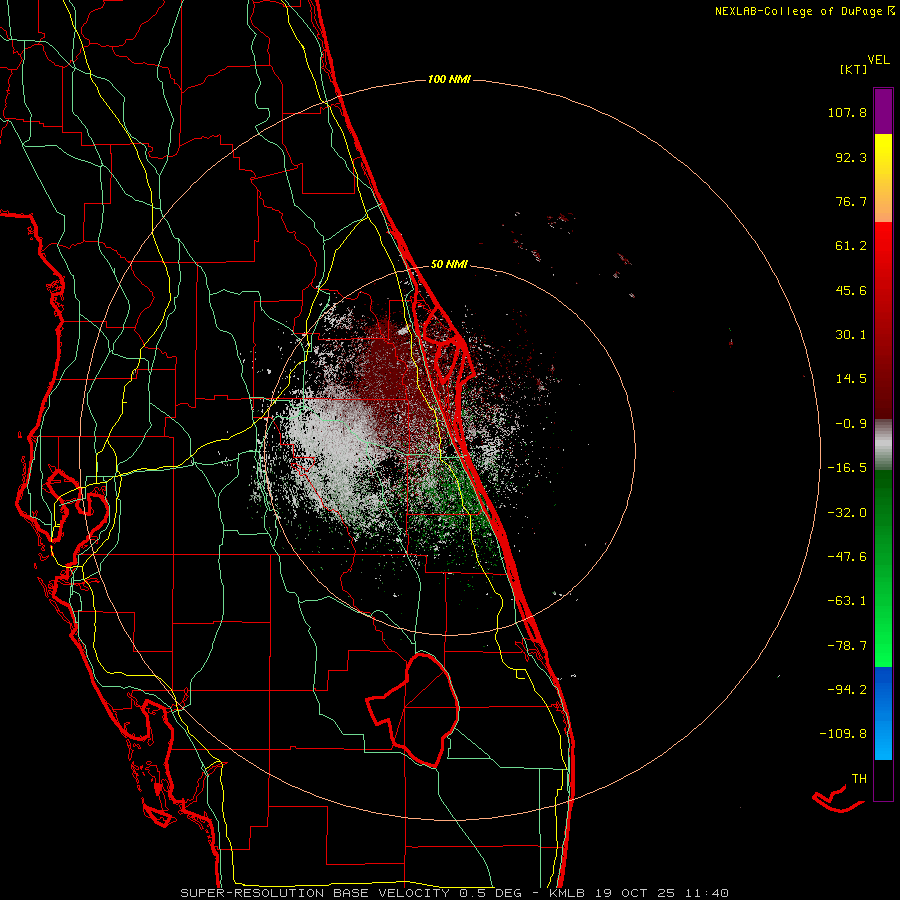900x900 pixels.
Task: Click the 61.2 legend value
Action: click(x=851, y=246)
